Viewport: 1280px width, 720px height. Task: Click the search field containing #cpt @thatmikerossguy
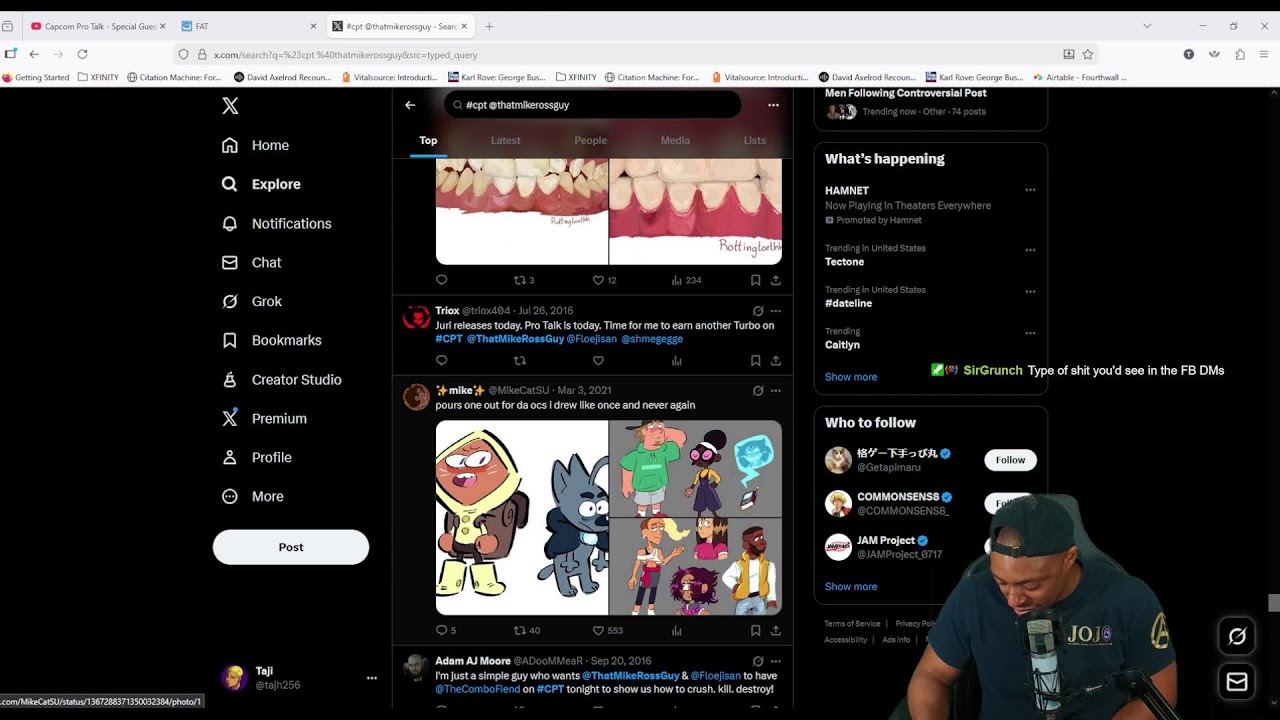coord(593,105)
